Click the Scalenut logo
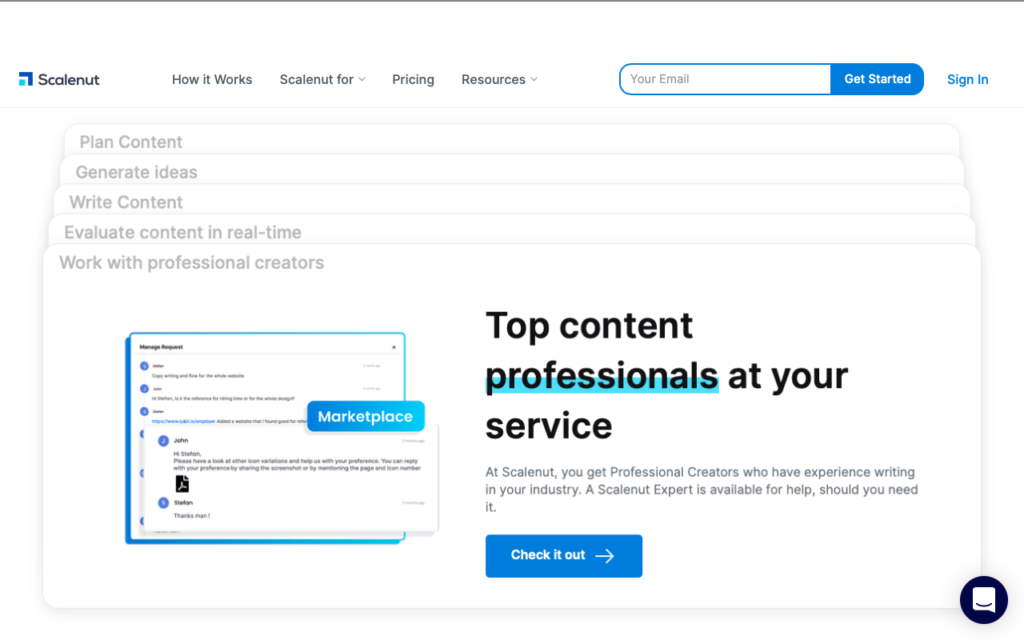Viewport: 1024px width, 640px height. coord(59,79)
